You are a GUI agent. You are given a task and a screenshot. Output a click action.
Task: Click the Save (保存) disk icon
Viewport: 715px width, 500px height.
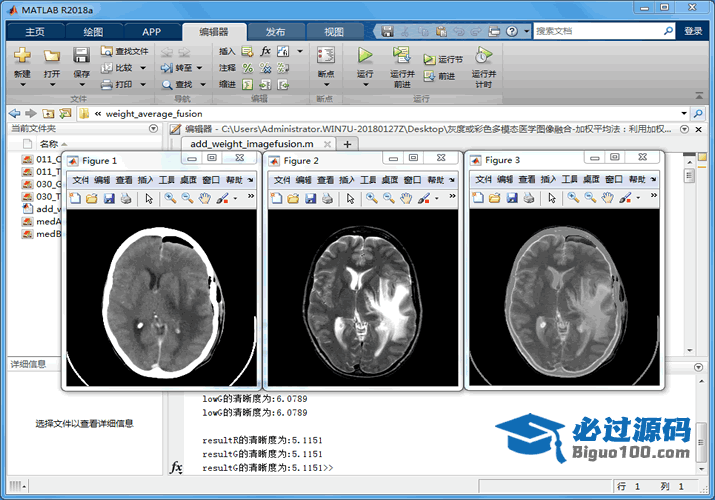click(81, 56)
